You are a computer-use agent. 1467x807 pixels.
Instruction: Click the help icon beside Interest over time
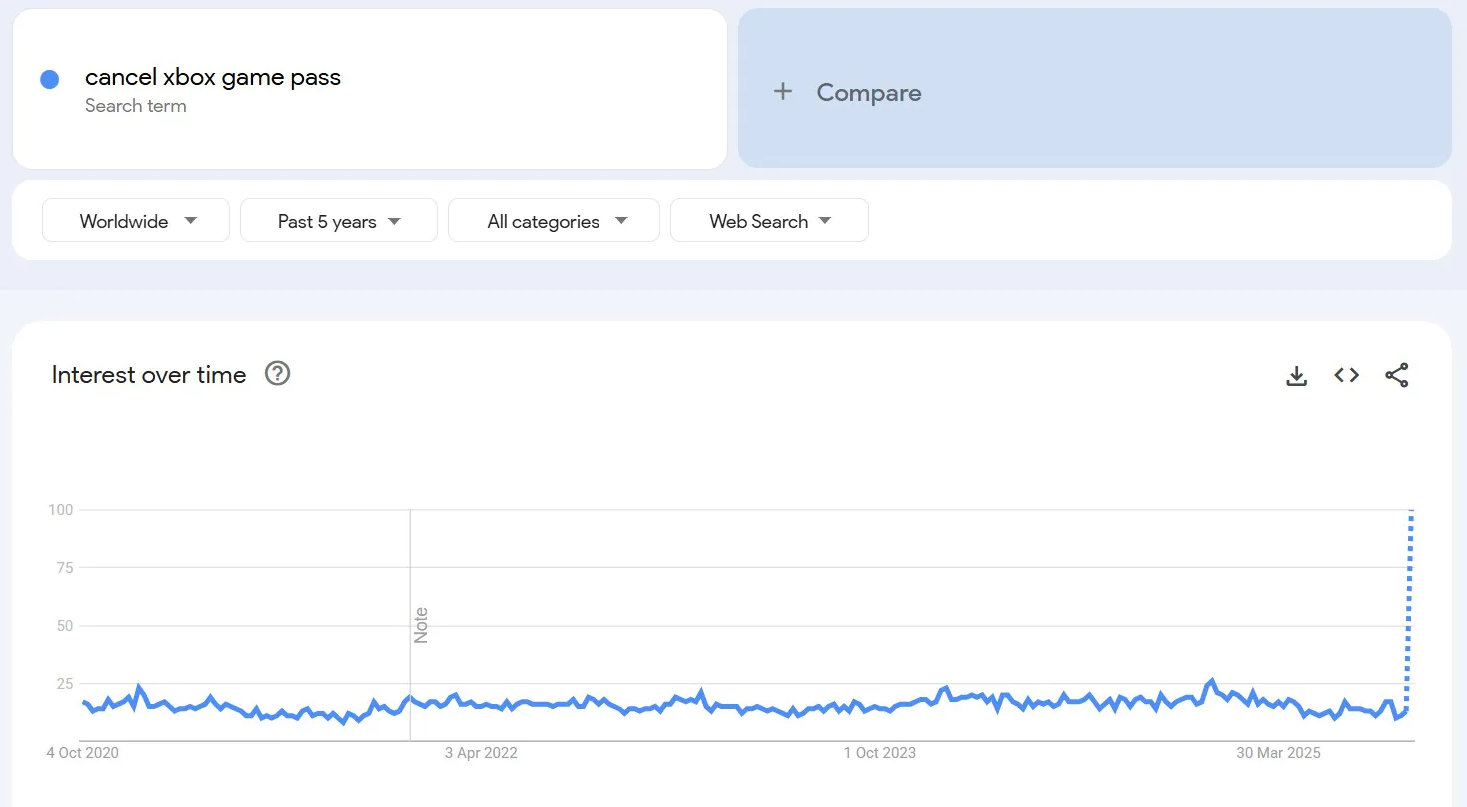click(277, 374)
